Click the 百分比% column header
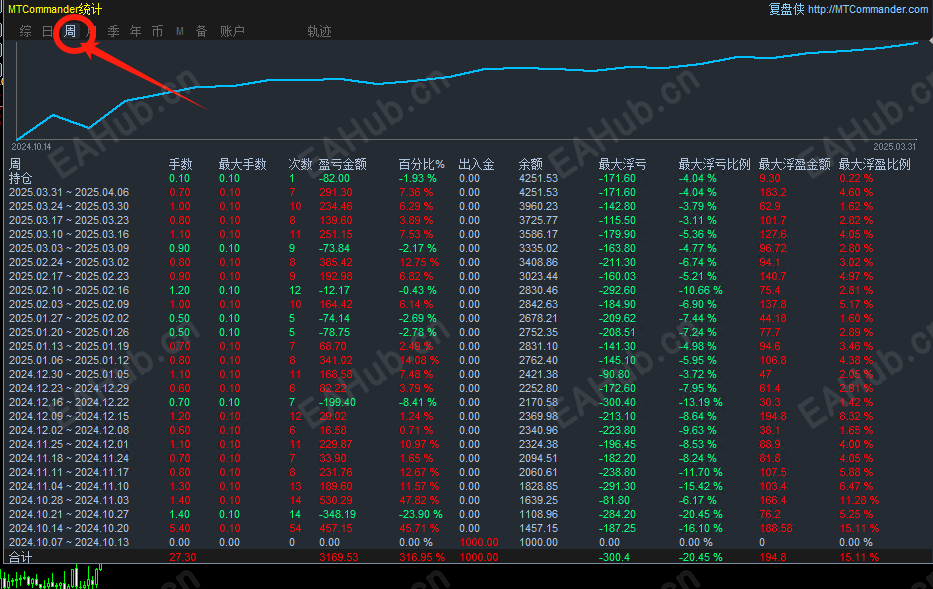 coord(421,164)
